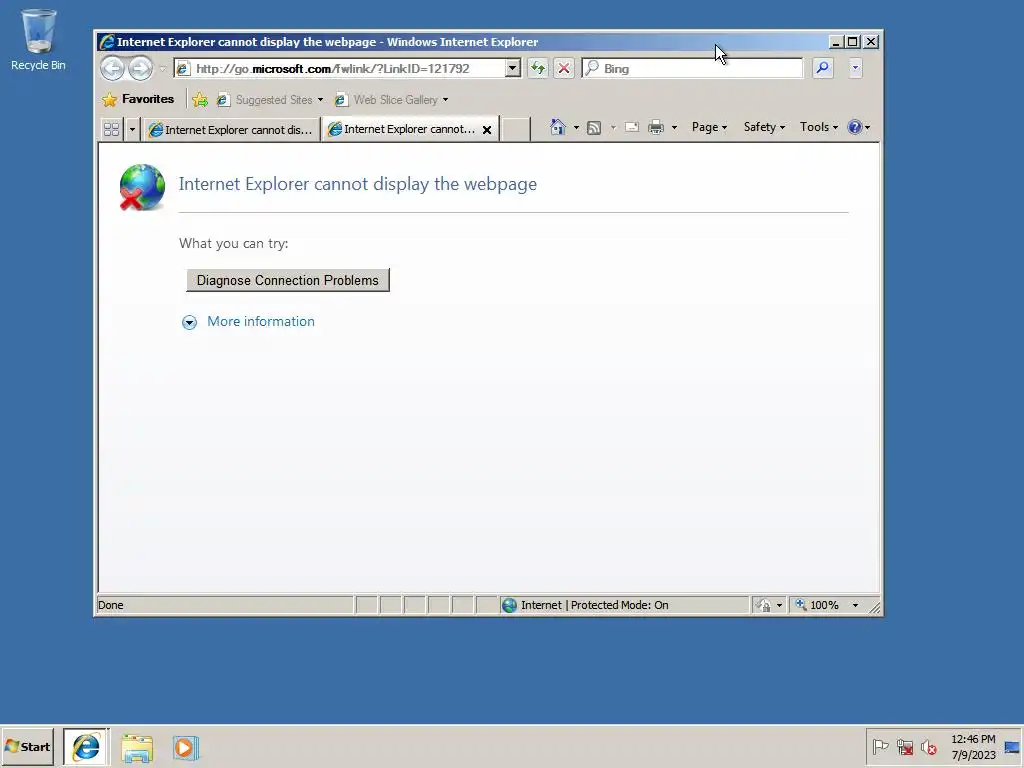This screenshot has width=1024, height=768.
Task: Click the security lock status icon
Action: point(763,605)
